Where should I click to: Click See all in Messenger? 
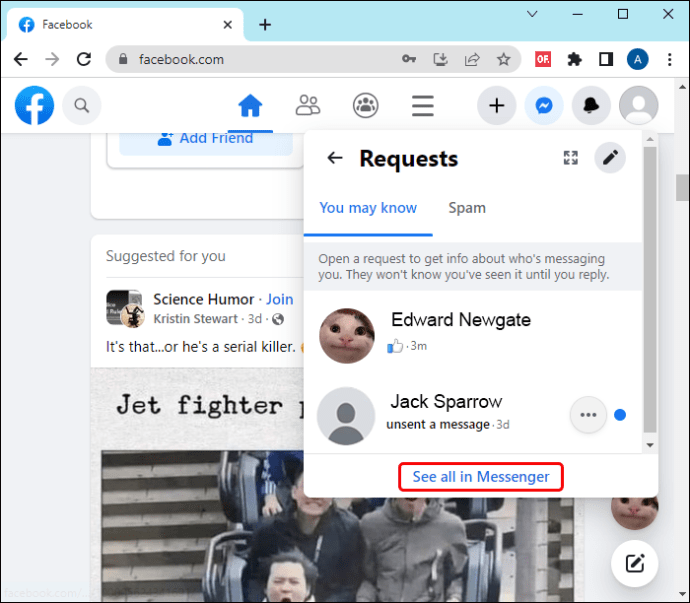(481, 477)
